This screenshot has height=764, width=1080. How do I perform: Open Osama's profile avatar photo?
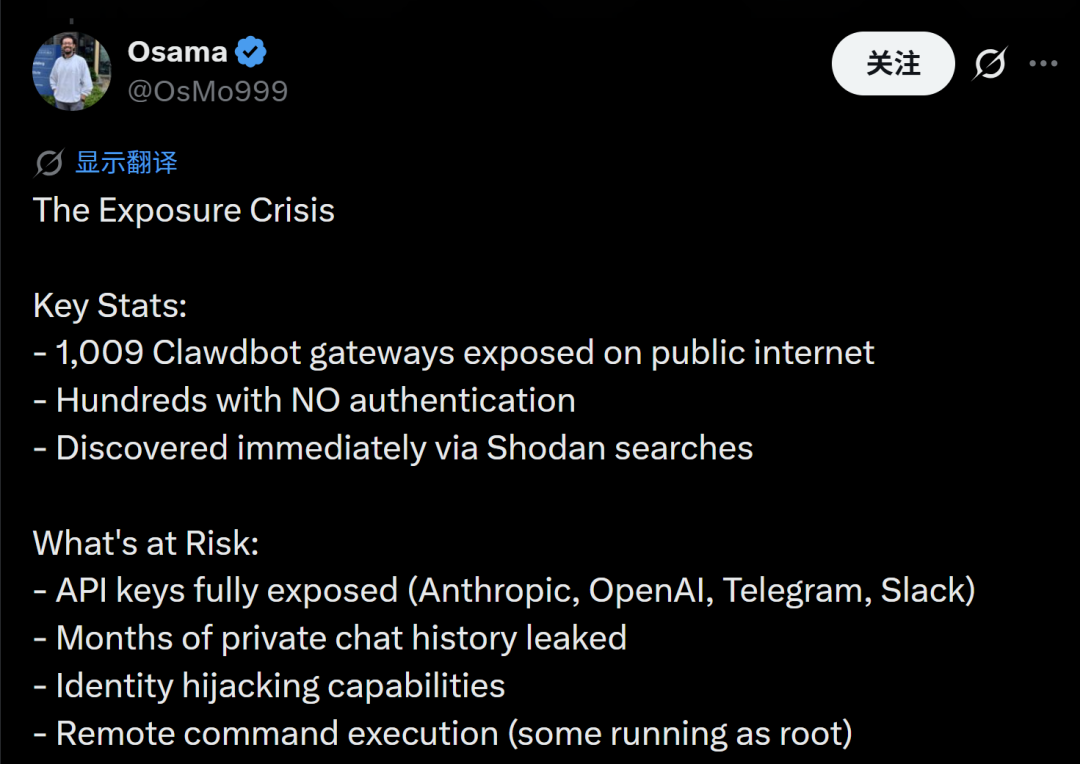71,71
